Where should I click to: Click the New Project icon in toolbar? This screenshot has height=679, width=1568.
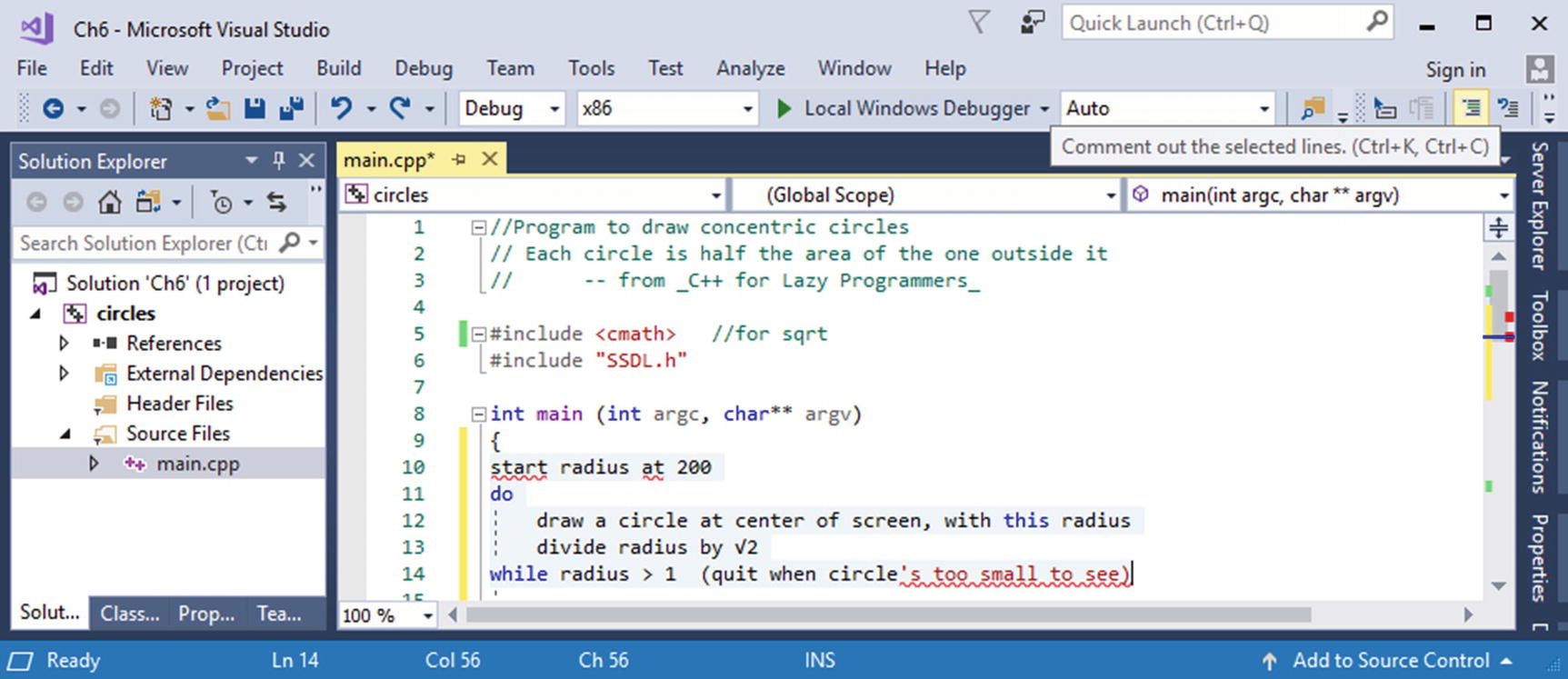[161, 109]
